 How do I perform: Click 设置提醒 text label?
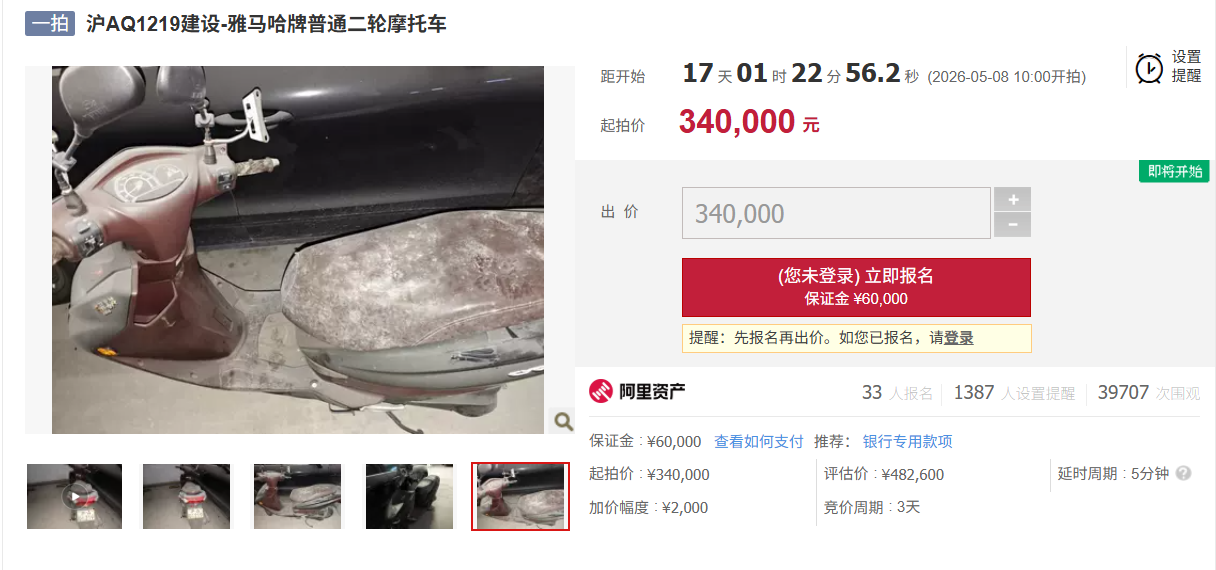[x=1186, y=66]
